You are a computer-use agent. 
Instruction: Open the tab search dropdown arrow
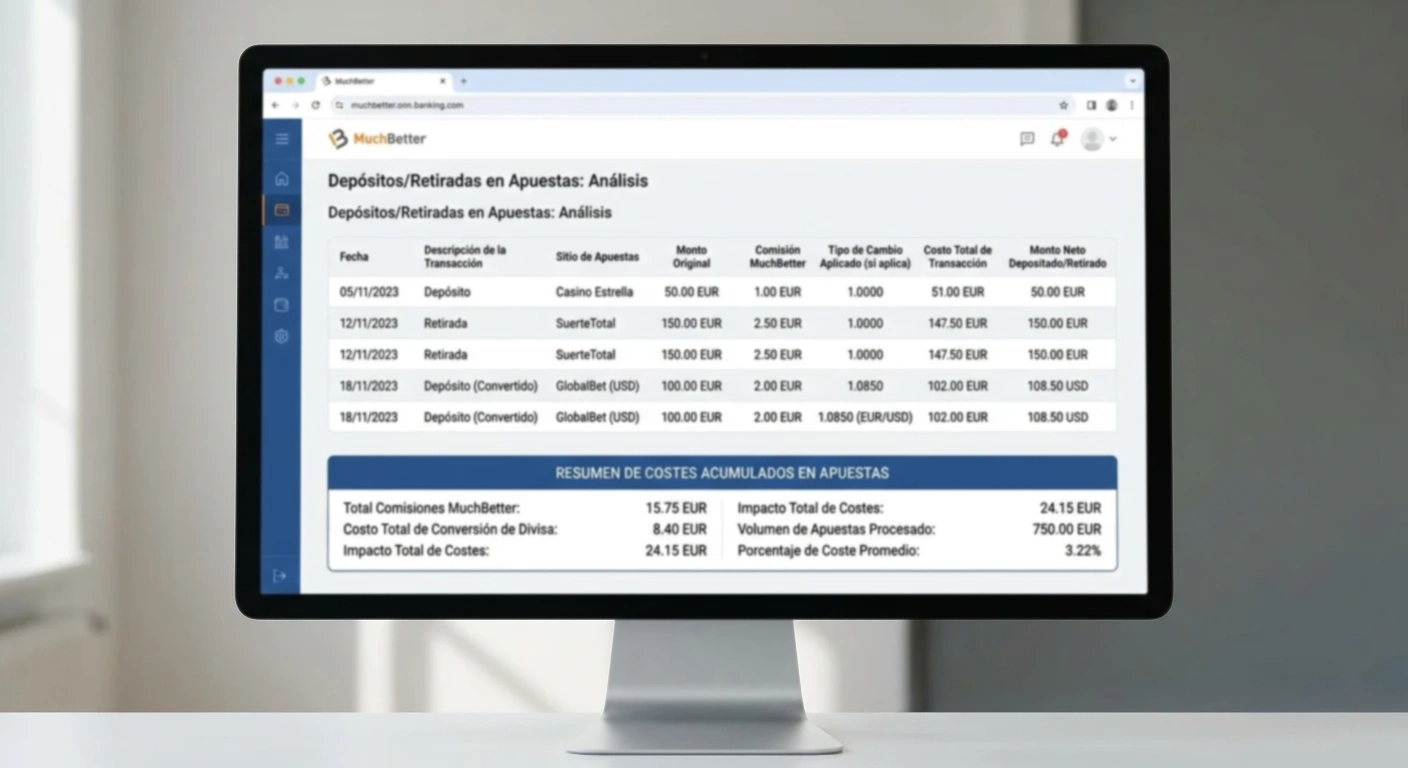[x=1132, y=81]
